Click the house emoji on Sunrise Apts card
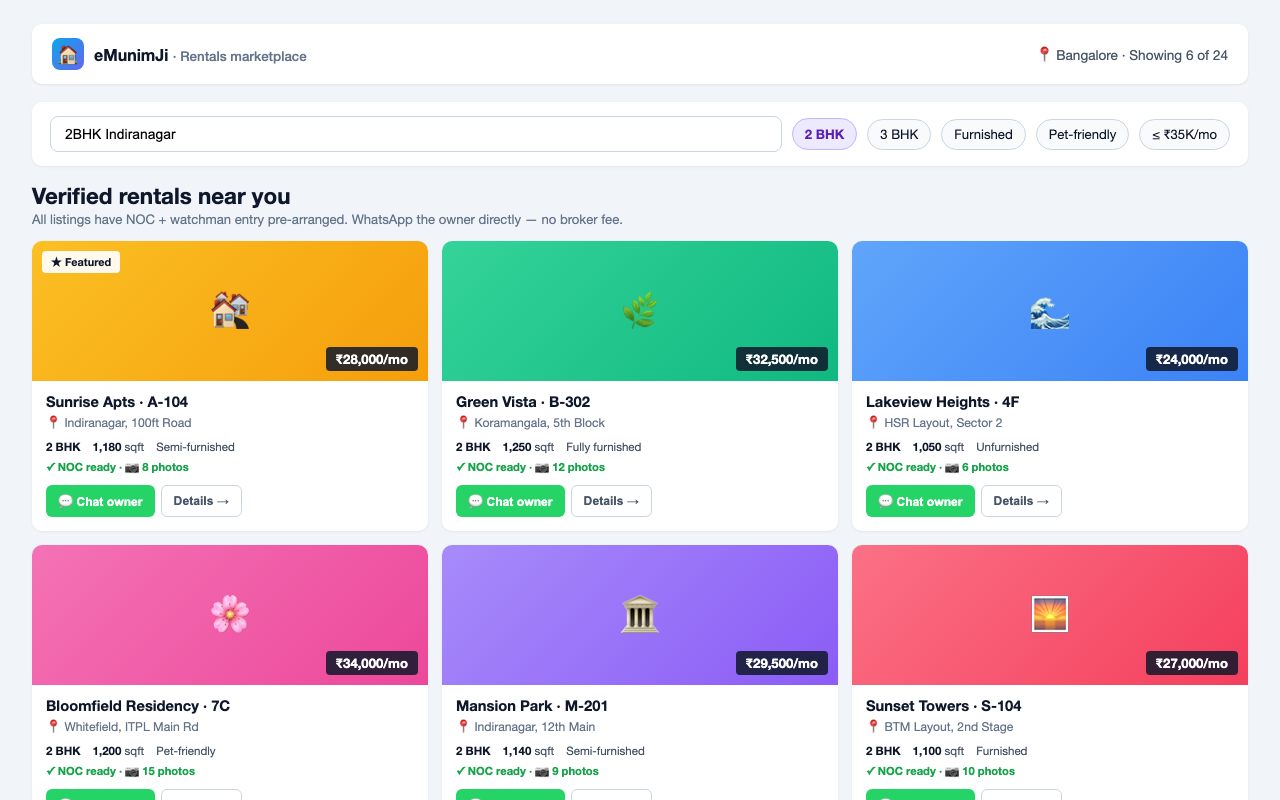The width and height of the screenshot is (1280, 800). (x=230, y=311)
